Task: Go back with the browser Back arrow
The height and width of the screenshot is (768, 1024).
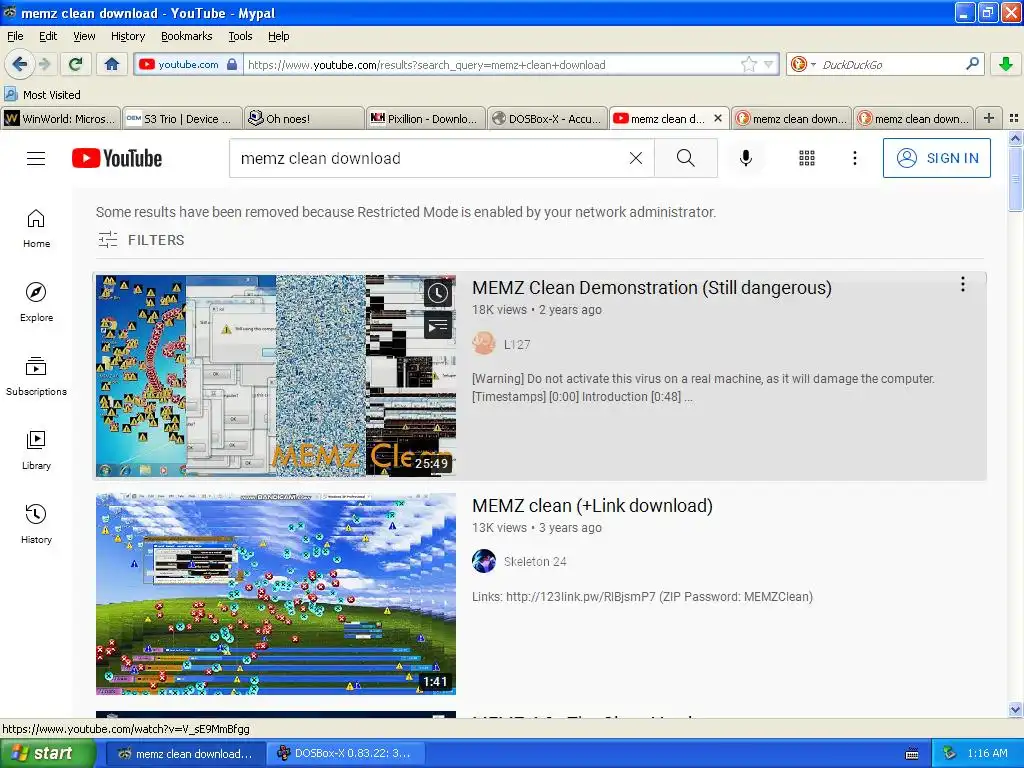Action: (19, 64)
